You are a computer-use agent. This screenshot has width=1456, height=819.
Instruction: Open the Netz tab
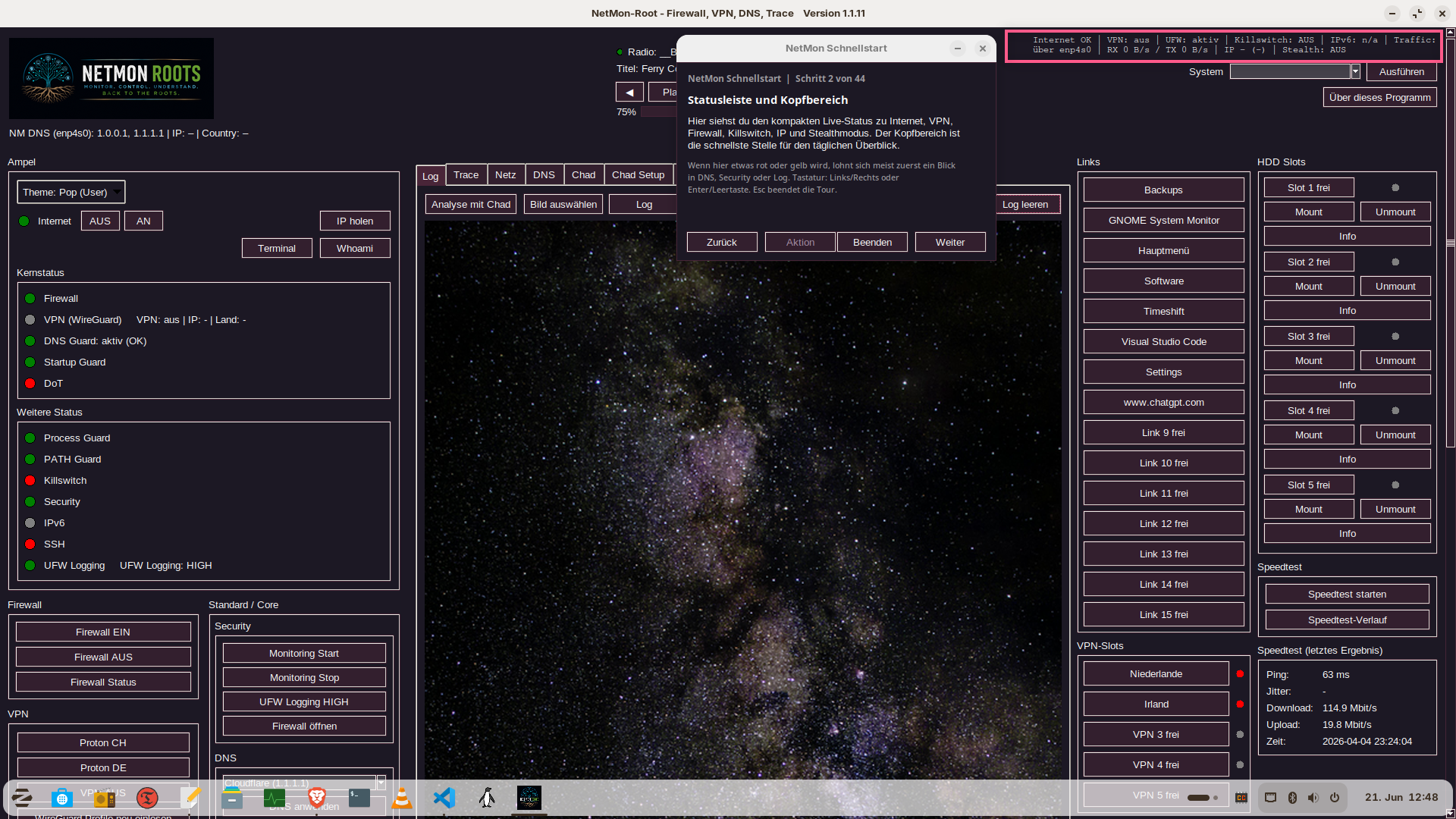pos(506,174)
